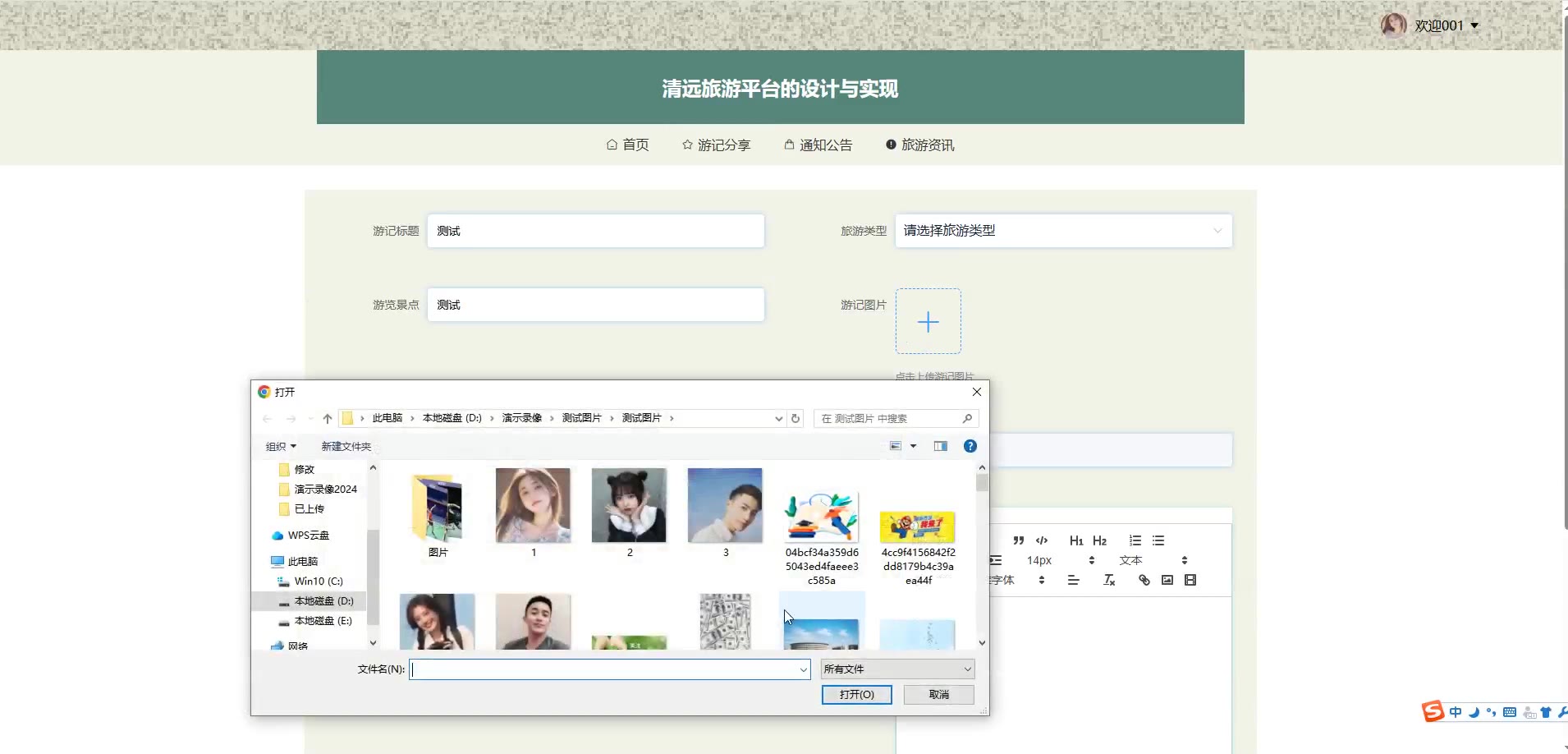Toggle code block formatting
This screenshot has height=754, width=1568.
1042,540
